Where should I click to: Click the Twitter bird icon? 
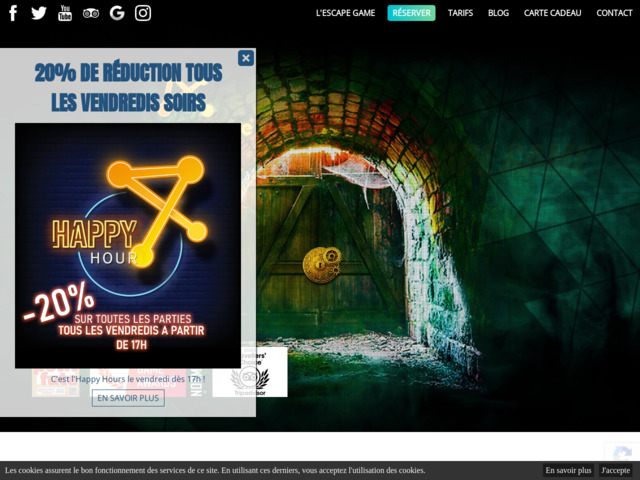point(39,13)
